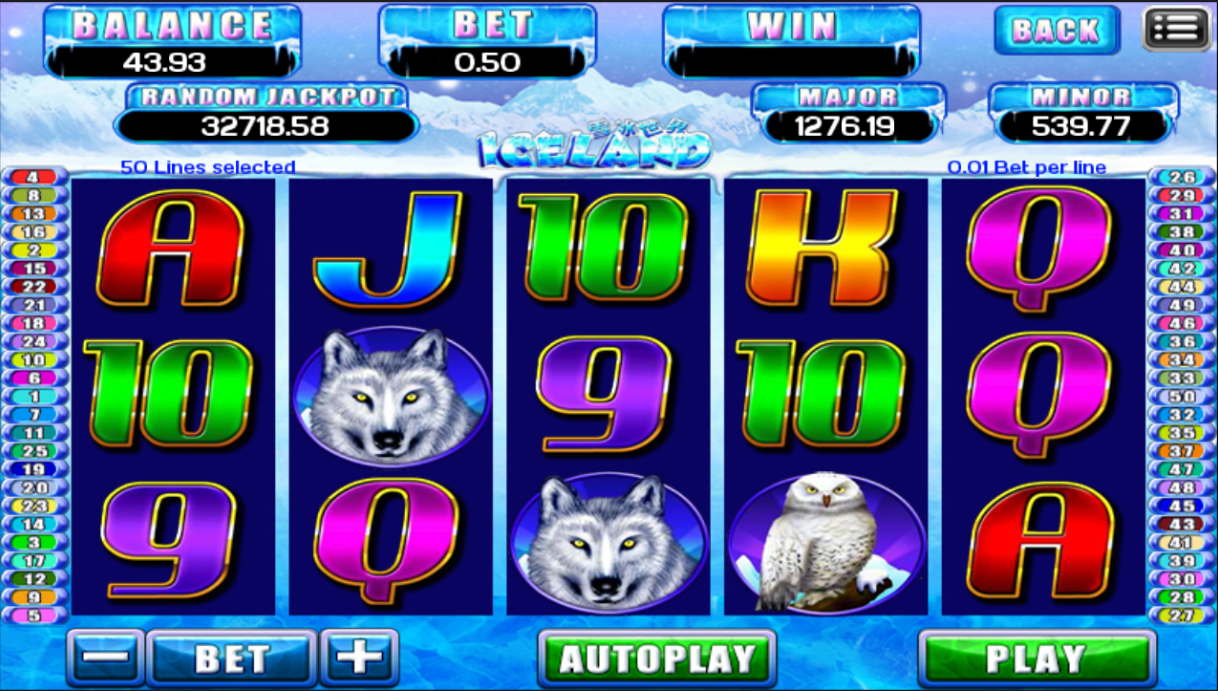The height and width of the screenshot is (691, 1218).
Task: Start Autoplay mode
Action: point(657,659)
